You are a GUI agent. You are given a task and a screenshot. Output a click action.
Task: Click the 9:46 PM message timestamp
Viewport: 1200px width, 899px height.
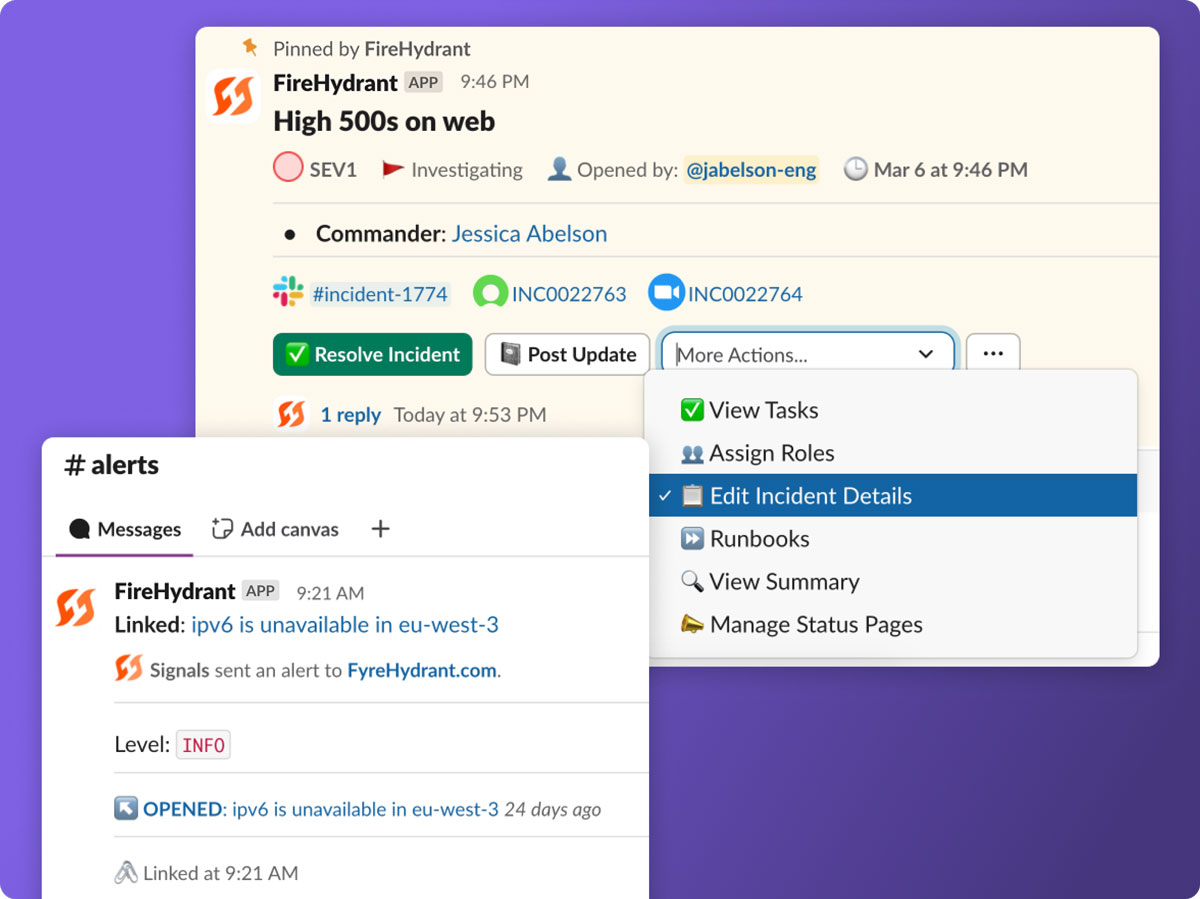495,82
